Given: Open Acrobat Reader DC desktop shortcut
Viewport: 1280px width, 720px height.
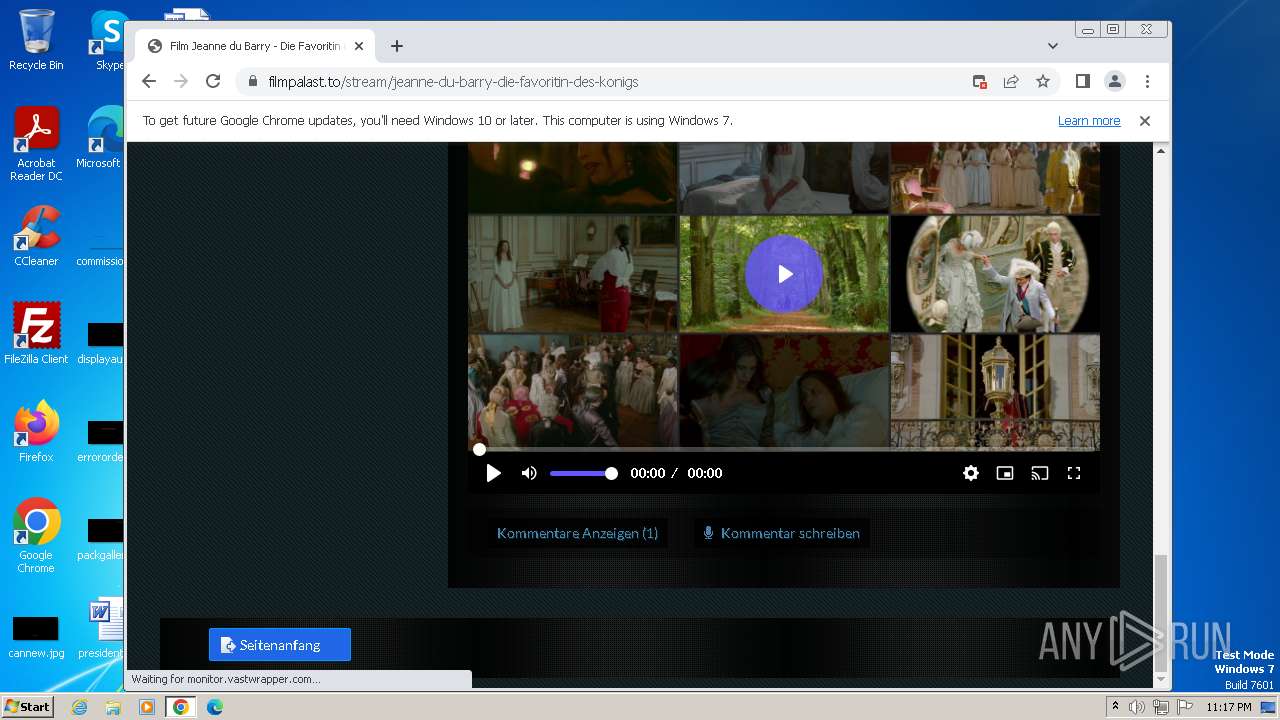Looking at the screenshot, I should pos(36,144).
